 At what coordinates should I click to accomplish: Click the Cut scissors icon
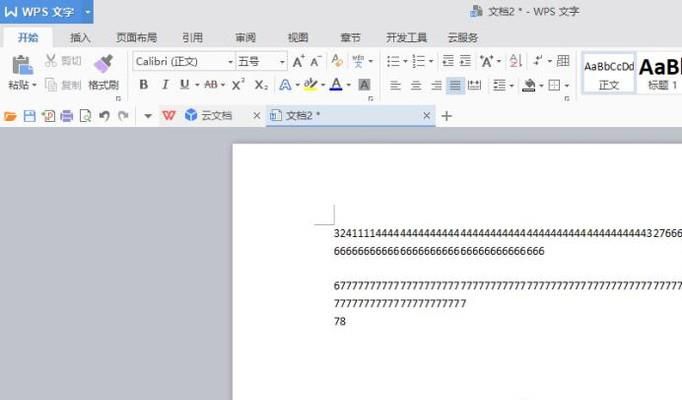click(51, 60)
